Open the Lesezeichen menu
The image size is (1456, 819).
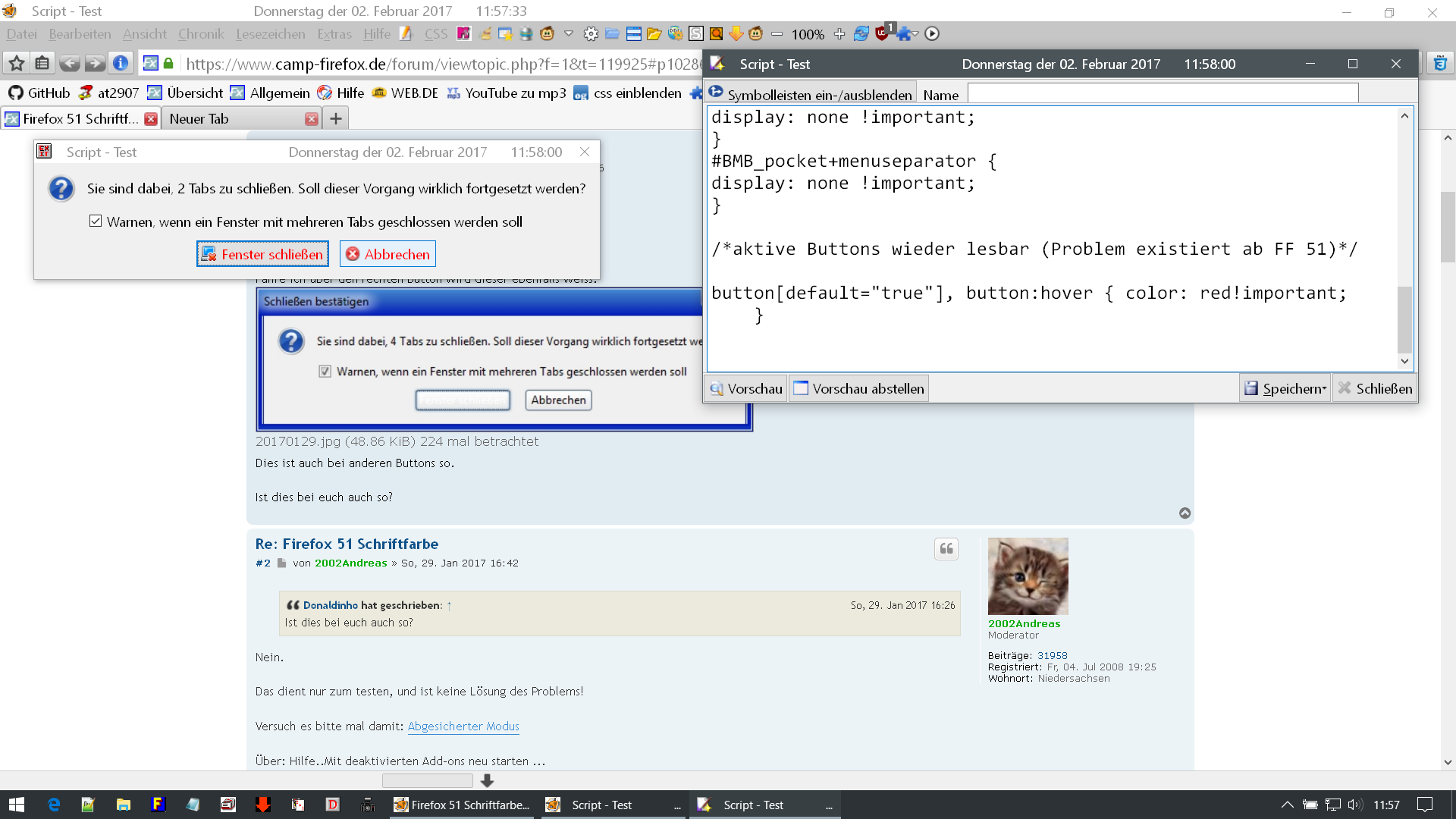270,34
